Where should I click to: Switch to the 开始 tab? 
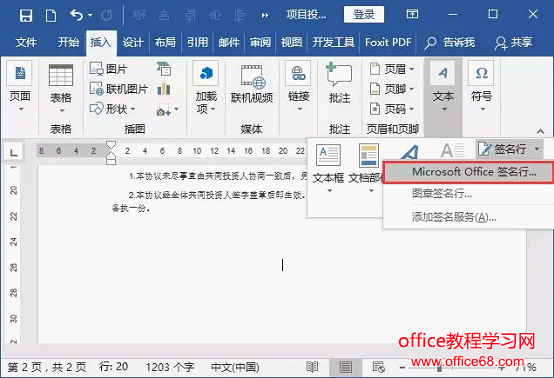click(x=68, y=42)
